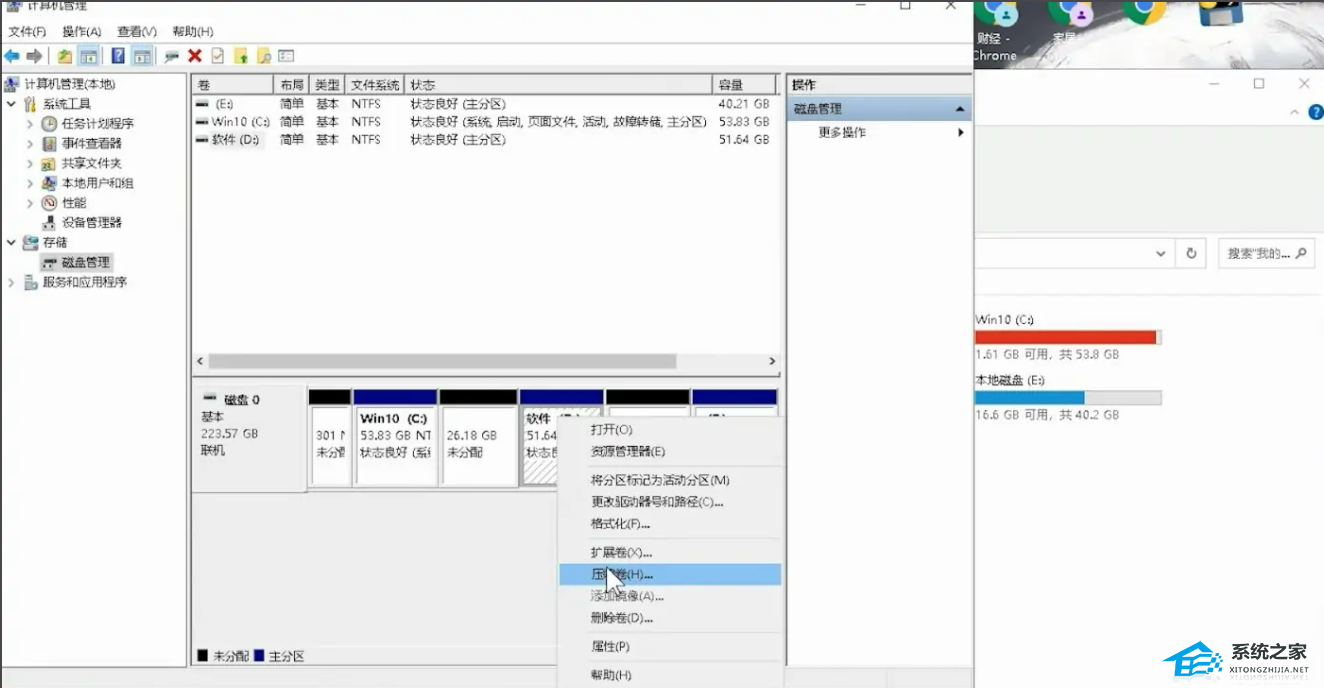Select 压缩卷(H) in the context menu

(x=621, y=575)
